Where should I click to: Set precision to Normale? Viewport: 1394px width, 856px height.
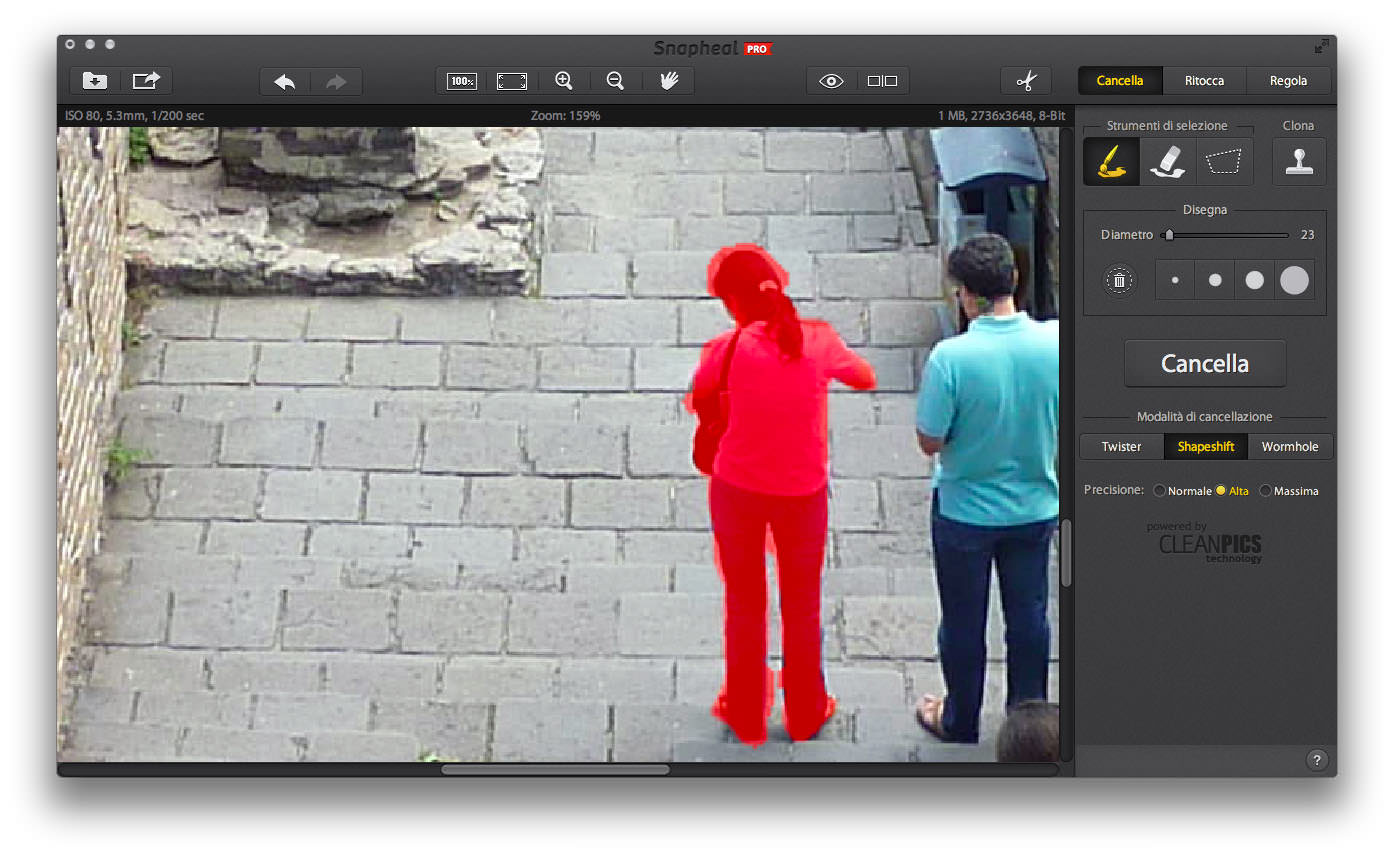(1183, 491)
